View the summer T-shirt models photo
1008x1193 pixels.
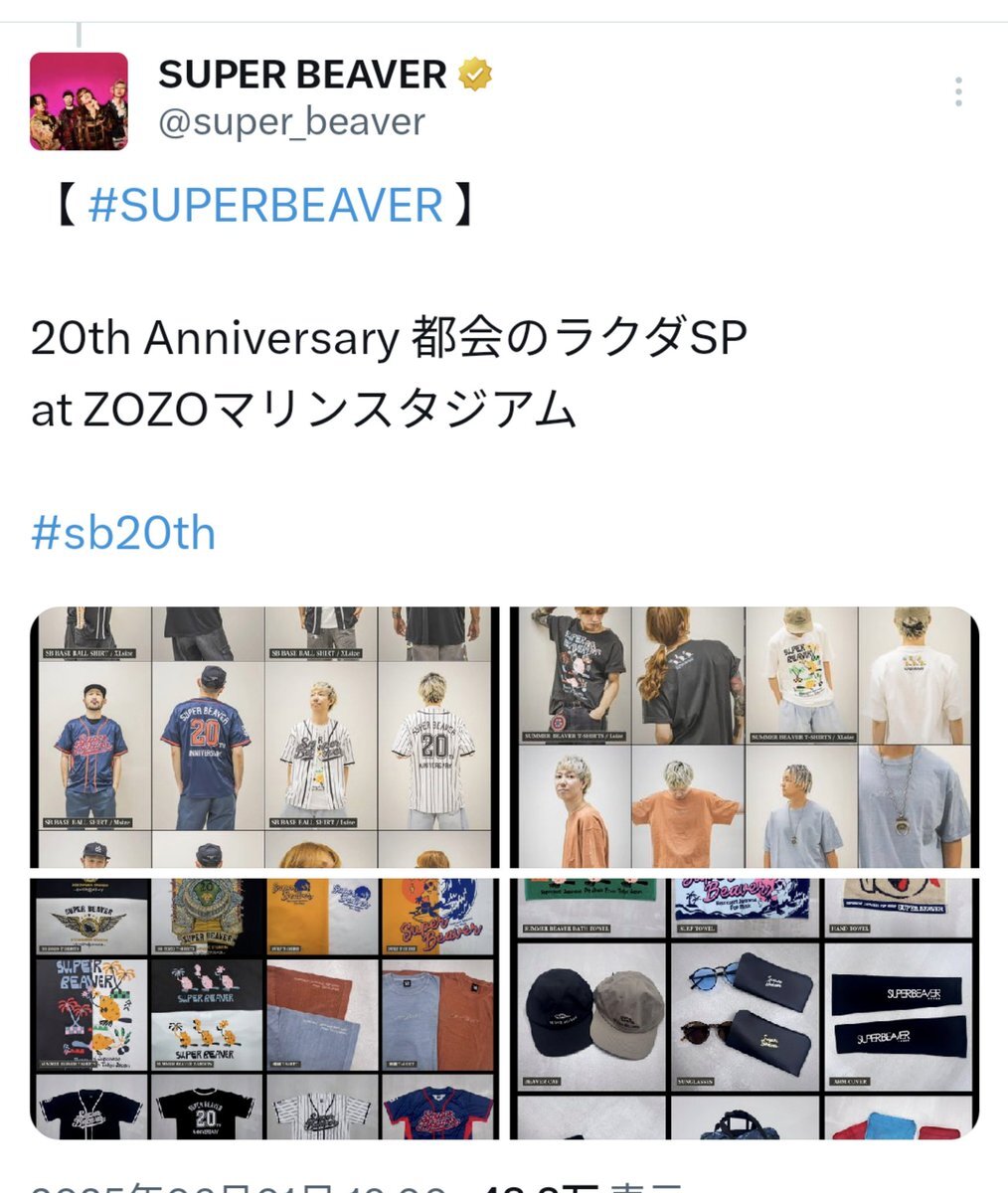pos(745,737)
